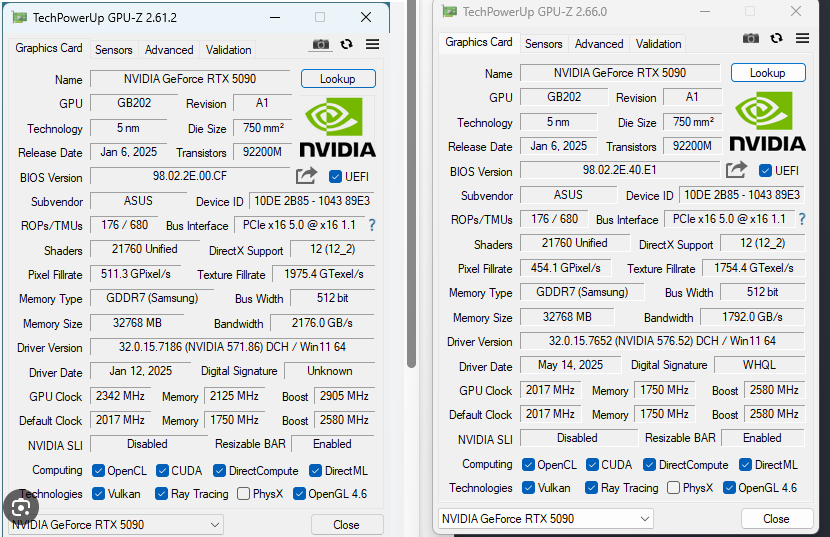Open Sensors tab in GPU-Z 2.66.0
Screen dimensions: 830x537
543,44
